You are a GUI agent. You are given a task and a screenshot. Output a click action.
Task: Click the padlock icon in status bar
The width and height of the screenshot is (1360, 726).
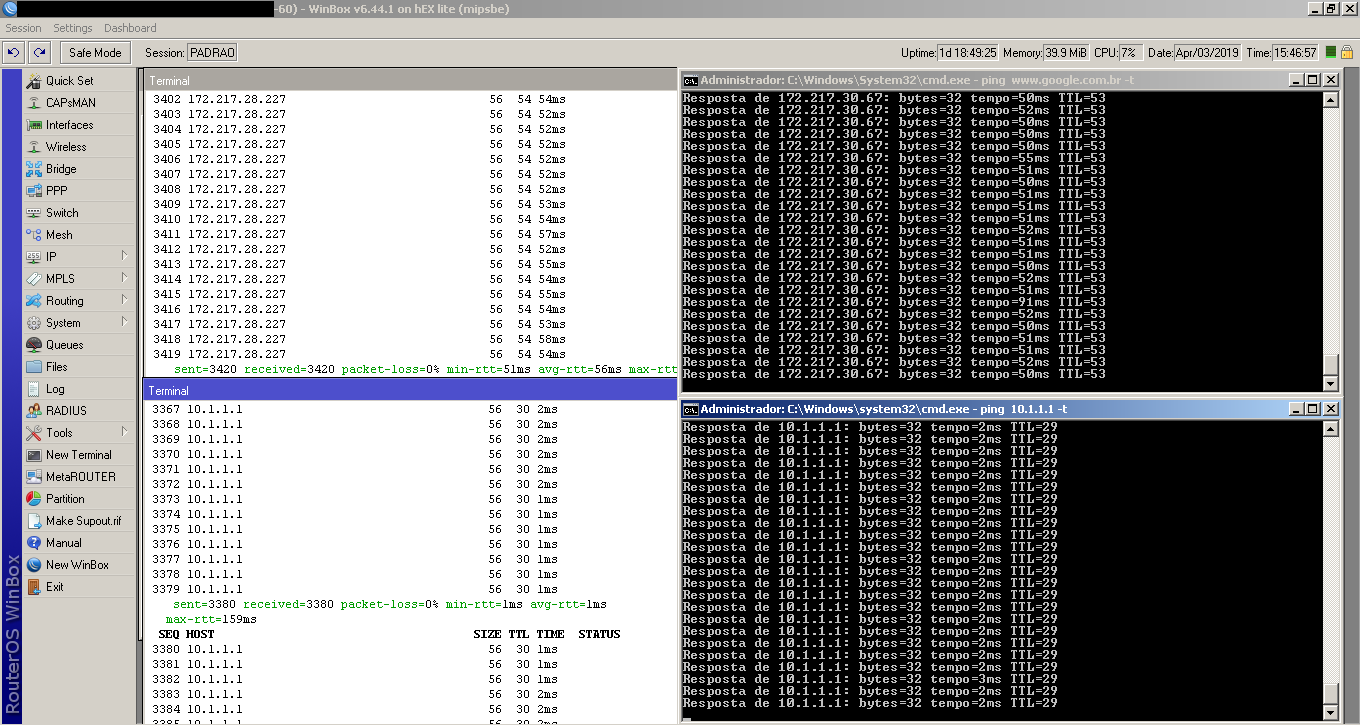[x=1347, y=52]
